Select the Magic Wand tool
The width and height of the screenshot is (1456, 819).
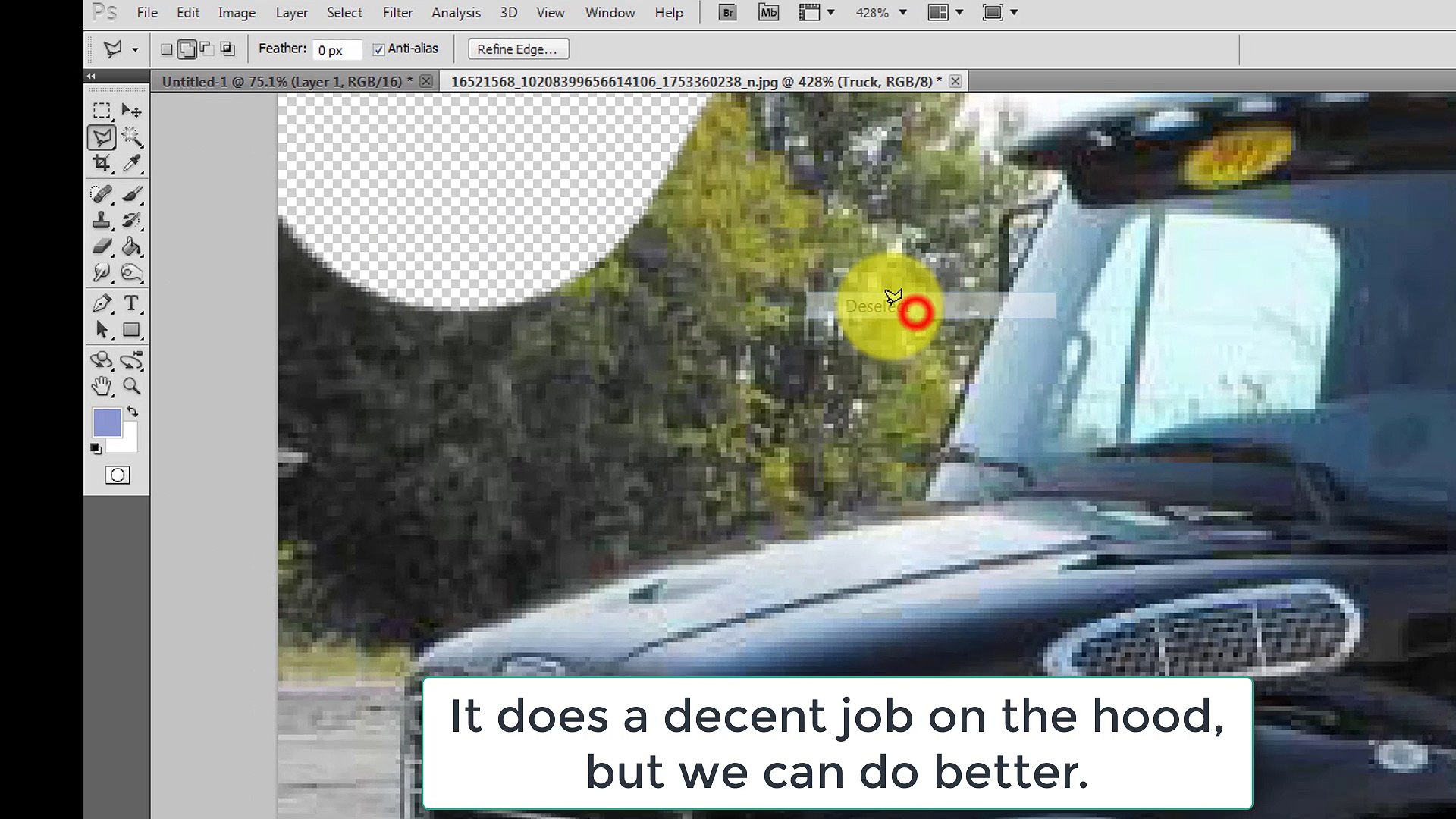(x=132, y=137)
